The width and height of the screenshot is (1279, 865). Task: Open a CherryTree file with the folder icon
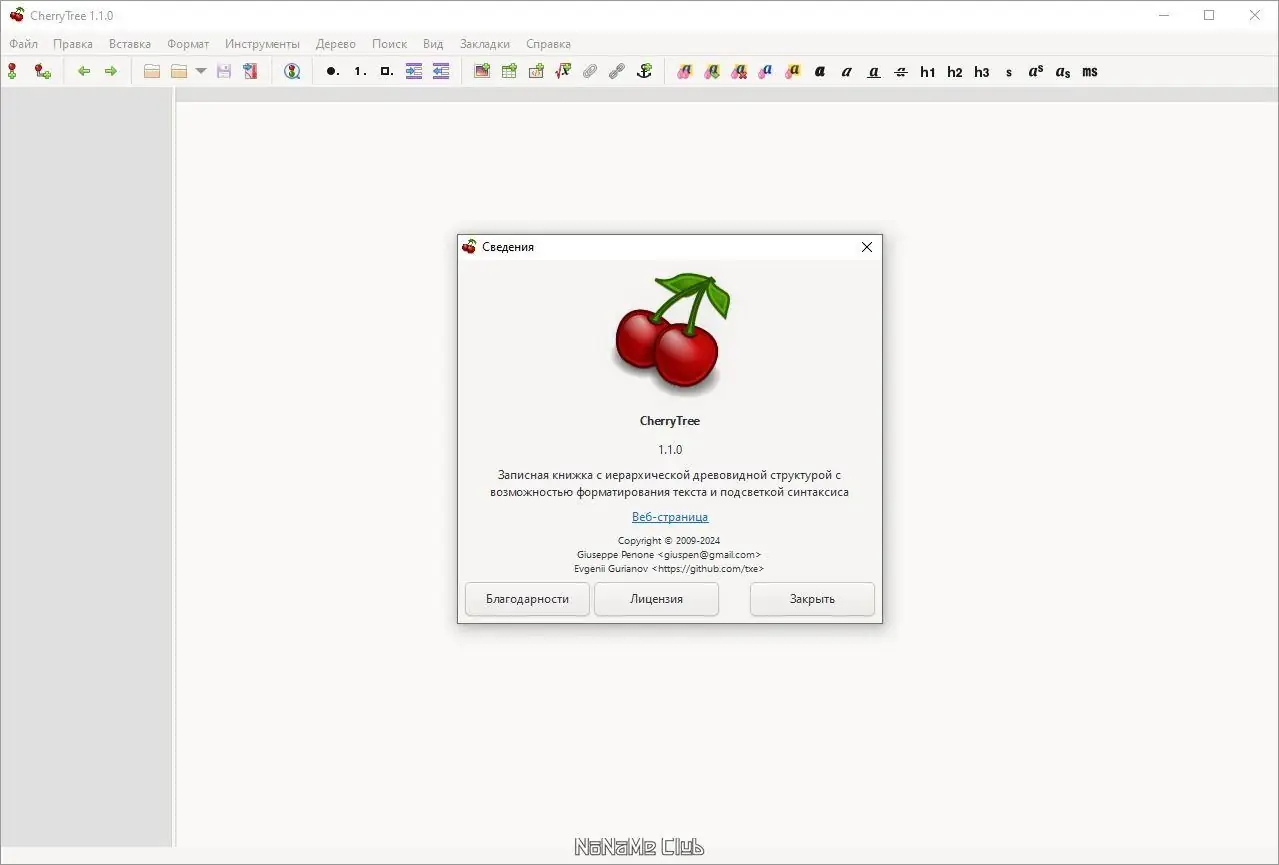[179, 71]
